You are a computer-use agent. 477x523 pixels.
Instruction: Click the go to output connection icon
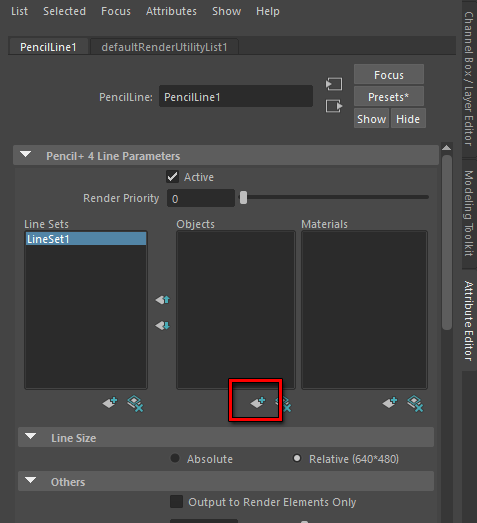[334, 106]
